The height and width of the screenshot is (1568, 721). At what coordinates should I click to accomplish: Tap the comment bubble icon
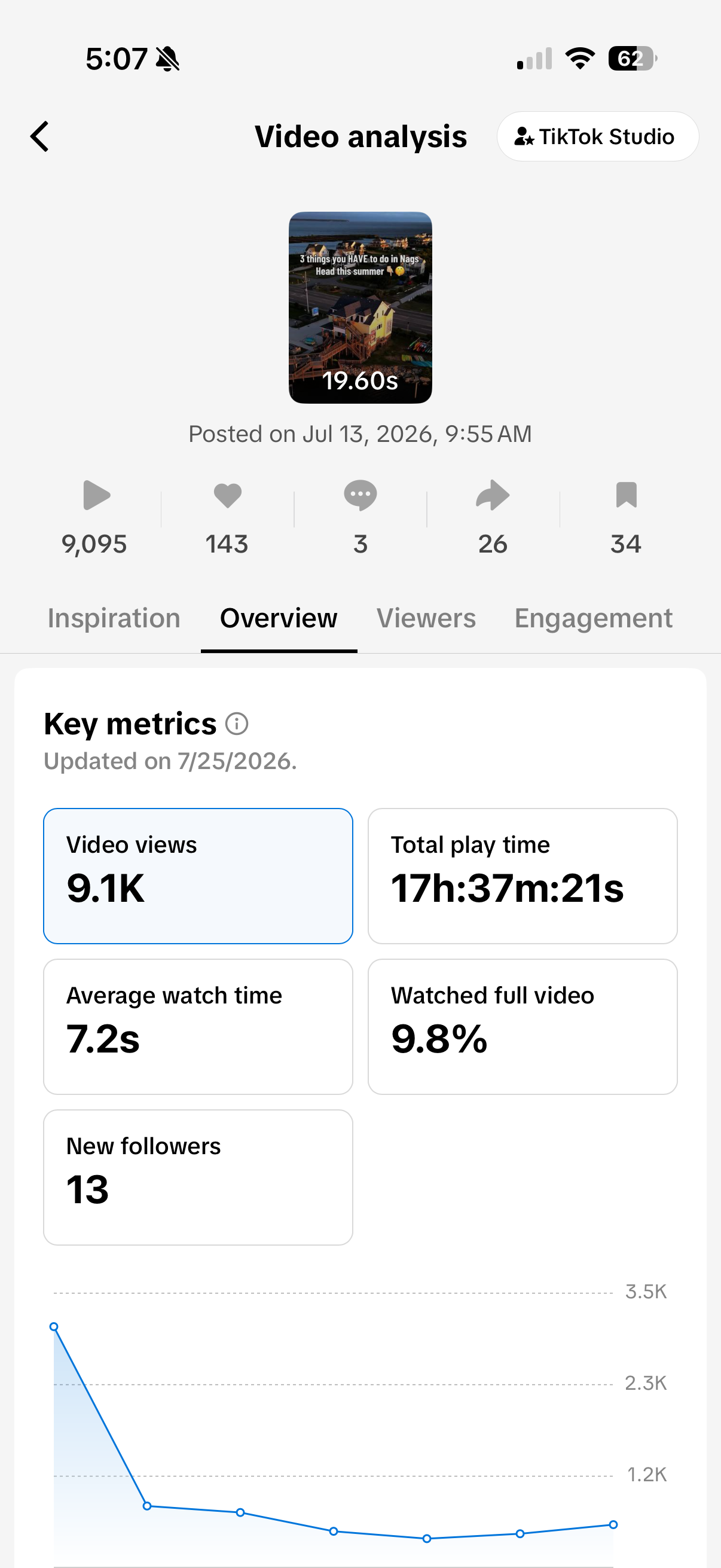[x=360, y=495]
